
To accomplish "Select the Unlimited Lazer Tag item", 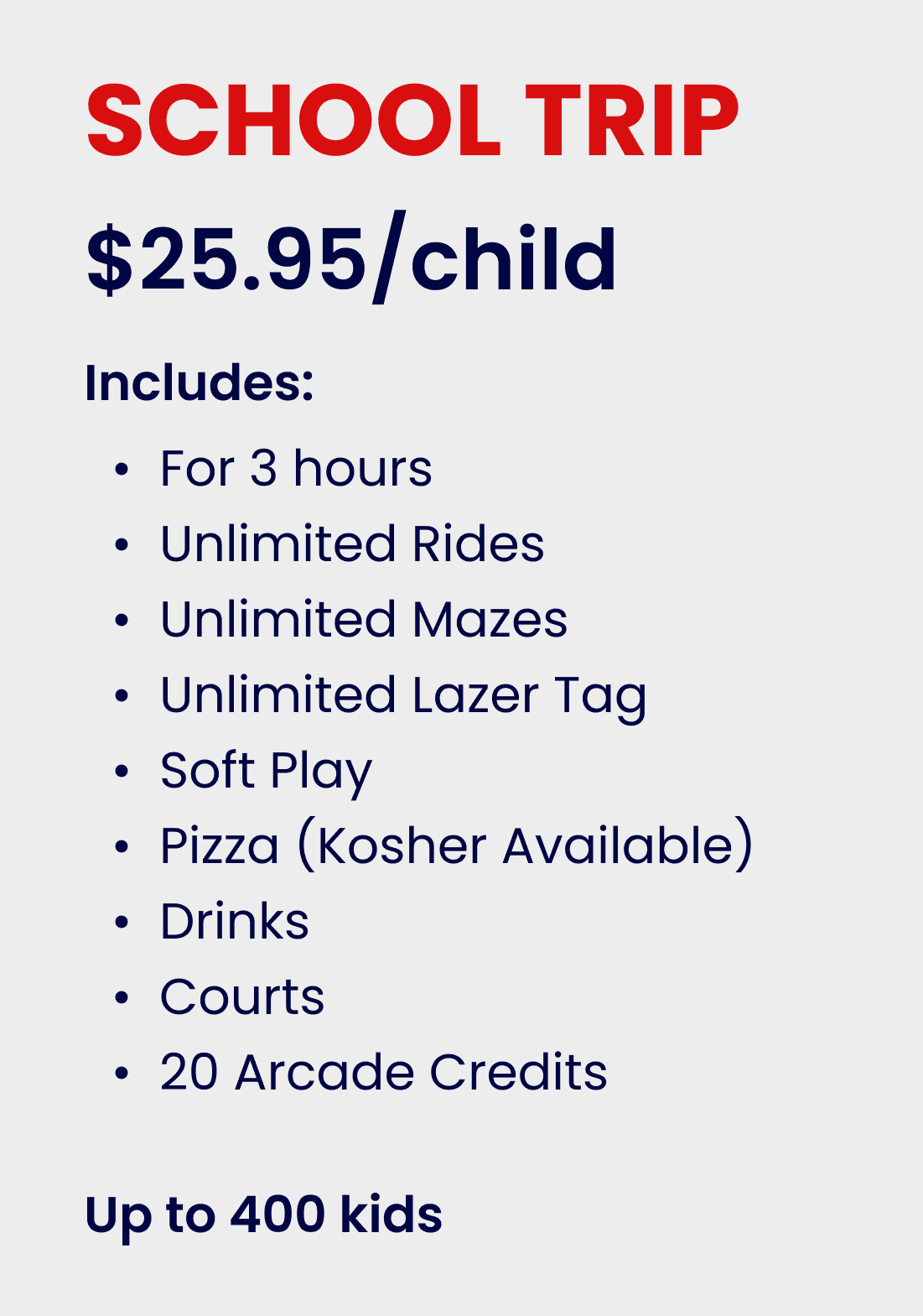I will 403,695.
